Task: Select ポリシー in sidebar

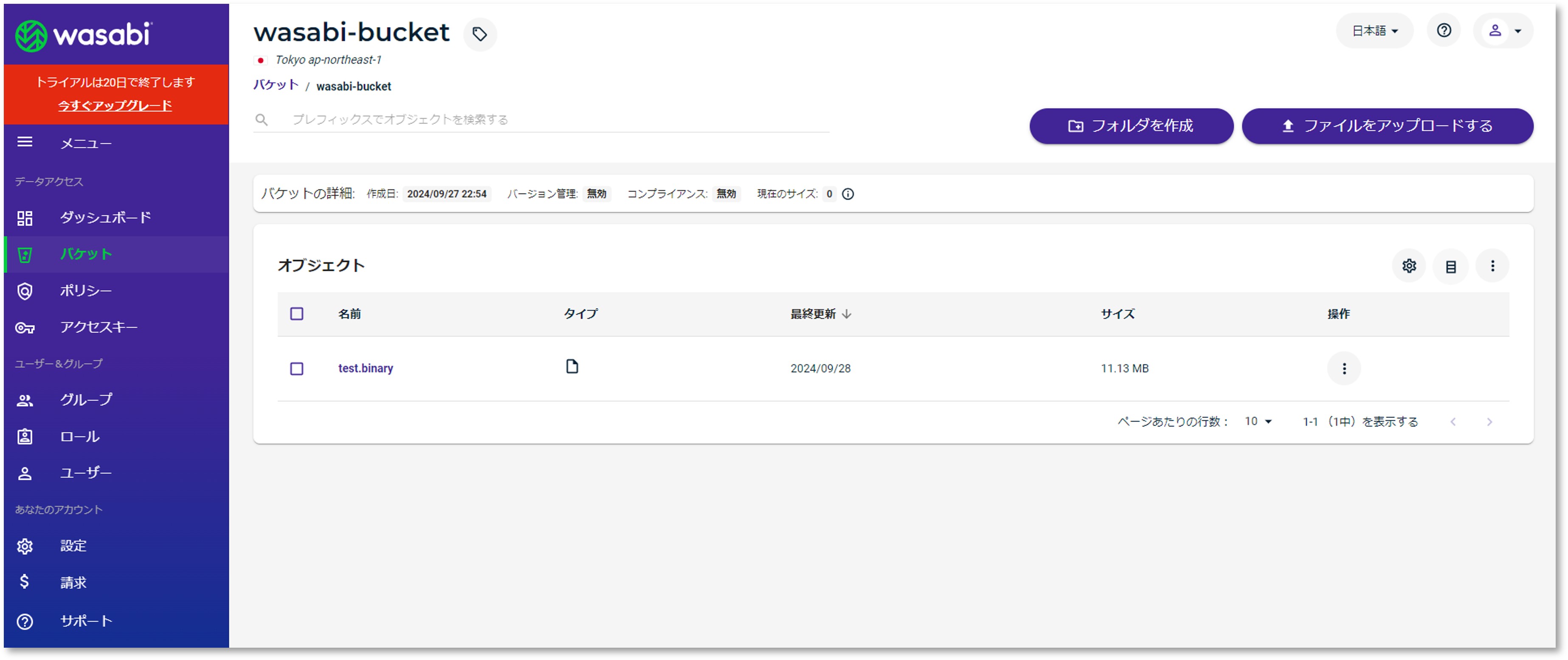Action: [86, 291]
